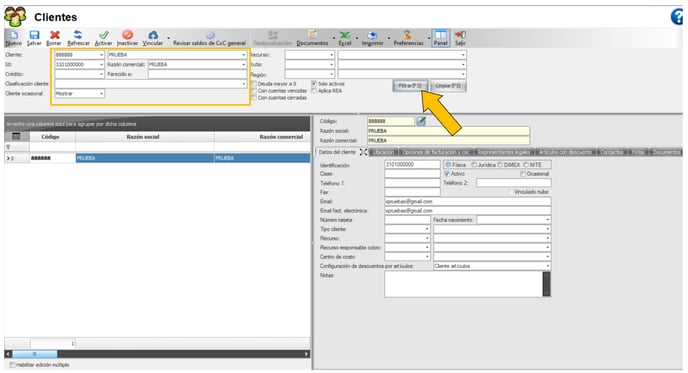The height and width of the screenshot is (373, 688).
Task: Click the filter row funnel icon
Action: click(8, 147)
